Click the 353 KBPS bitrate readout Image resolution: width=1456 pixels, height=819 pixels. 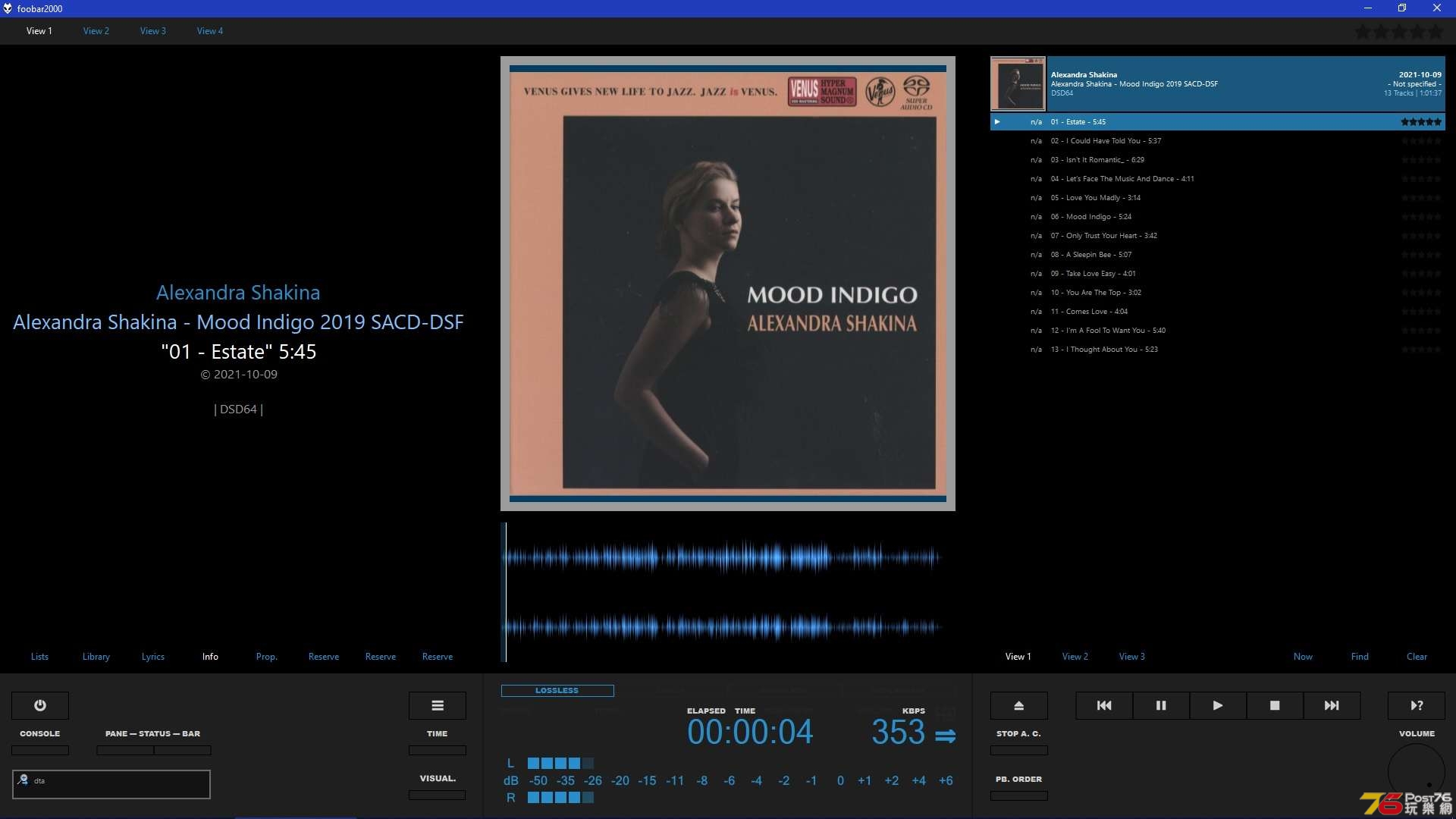898,733
